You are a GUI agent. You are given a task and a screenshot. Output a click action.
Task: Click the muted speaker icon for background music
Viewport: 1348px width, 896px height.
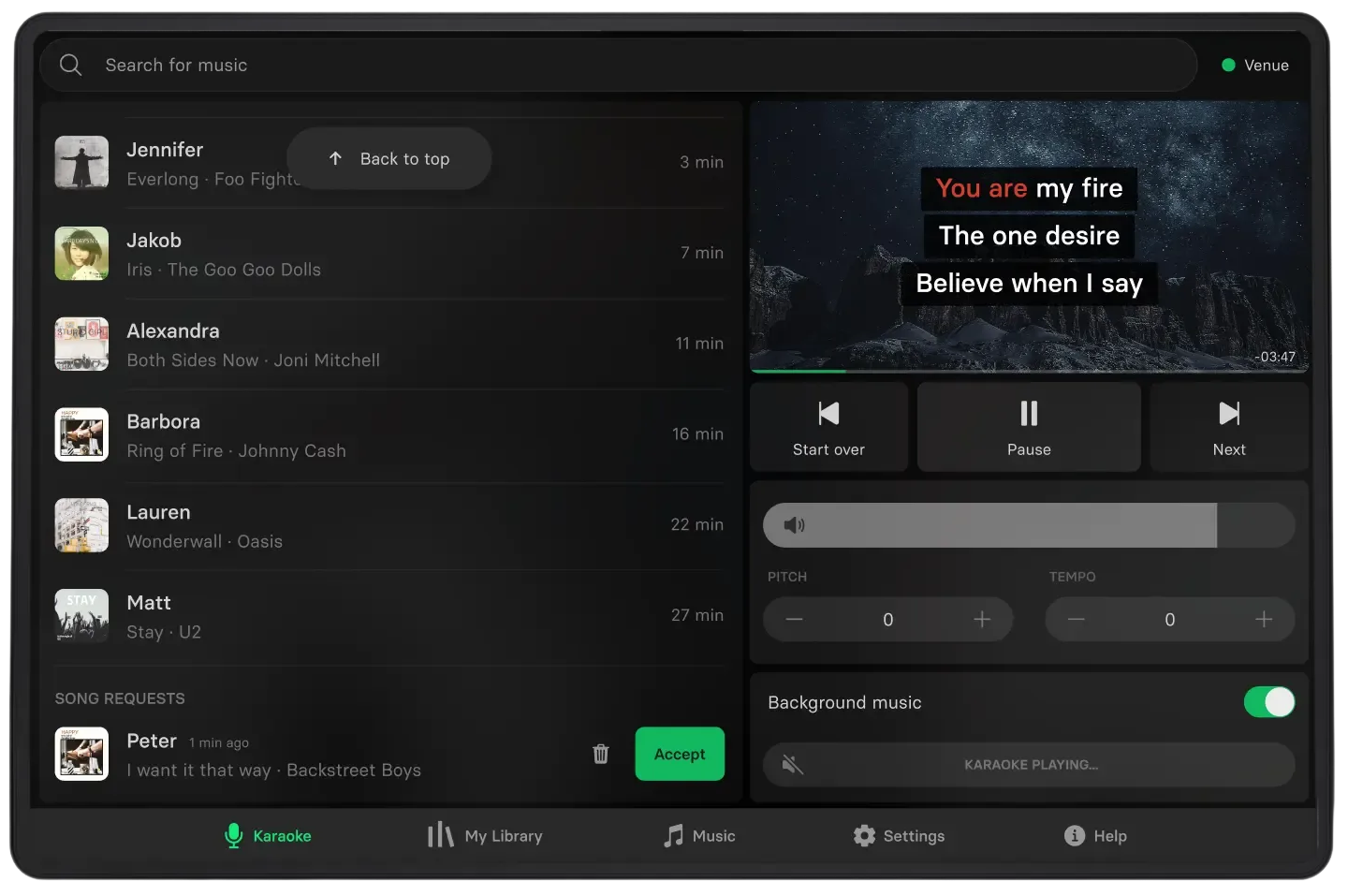coord(793,765)
